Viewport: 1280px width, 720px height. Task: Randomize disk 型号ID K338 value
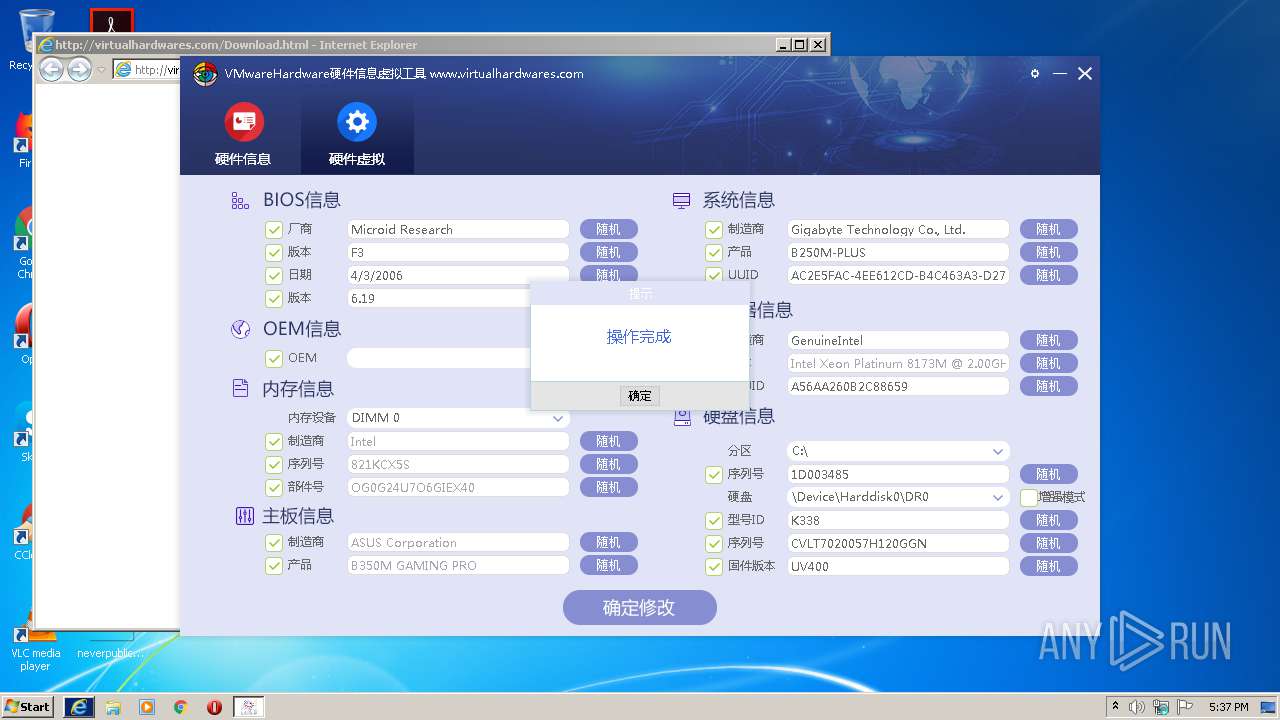(x=1048, y=520)
